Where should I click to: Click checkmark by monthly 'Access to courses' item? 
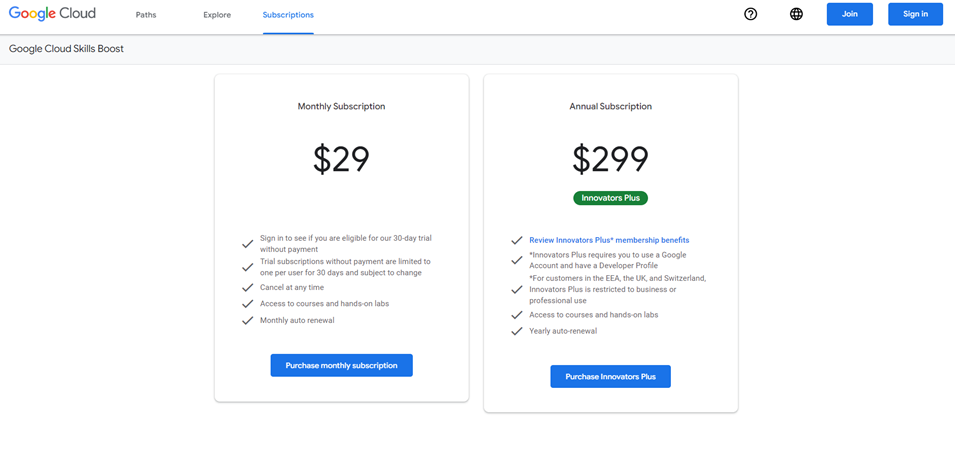pyautogui.click(x=247, y=303)
